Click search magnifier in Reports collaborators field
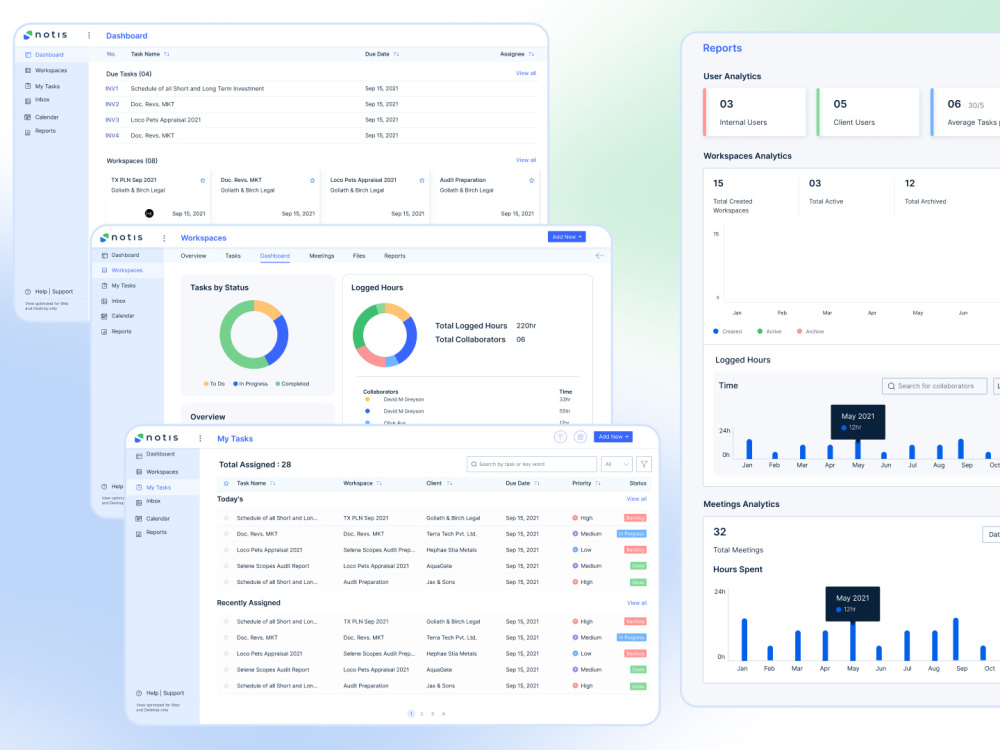1000x750 pixels. point(892,386)
